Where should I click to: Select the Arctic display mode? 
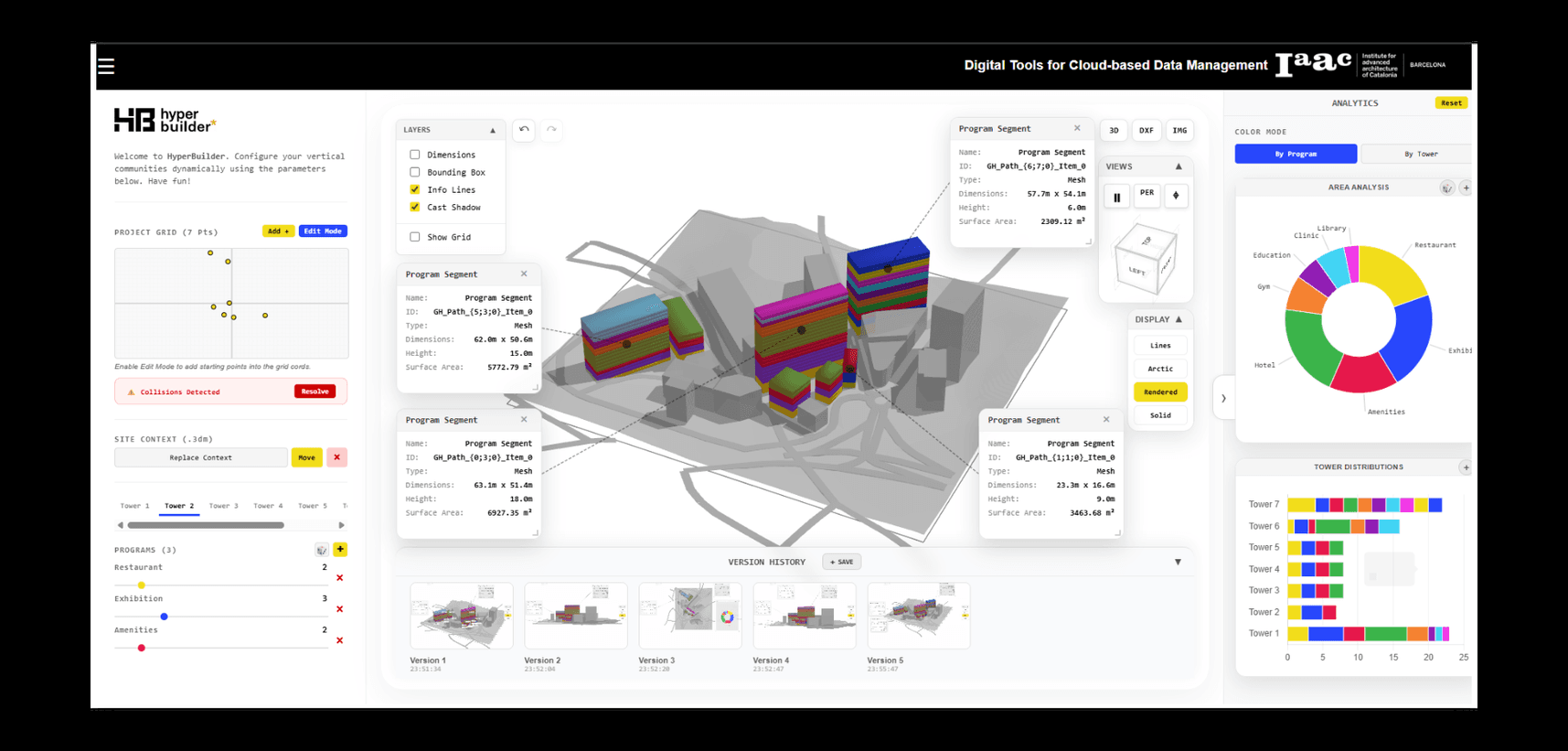pos(1160,369)
